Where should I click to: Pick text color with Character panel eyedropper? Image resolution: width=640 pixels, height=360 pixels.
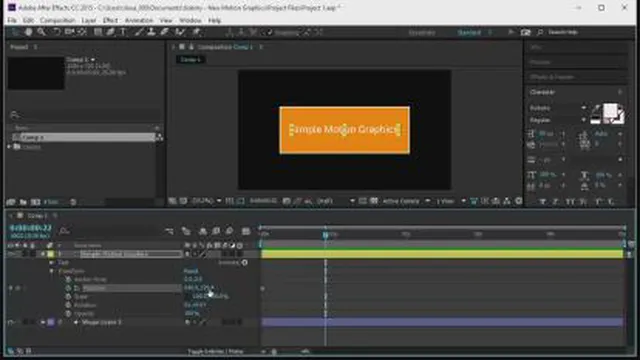[597, 109]
